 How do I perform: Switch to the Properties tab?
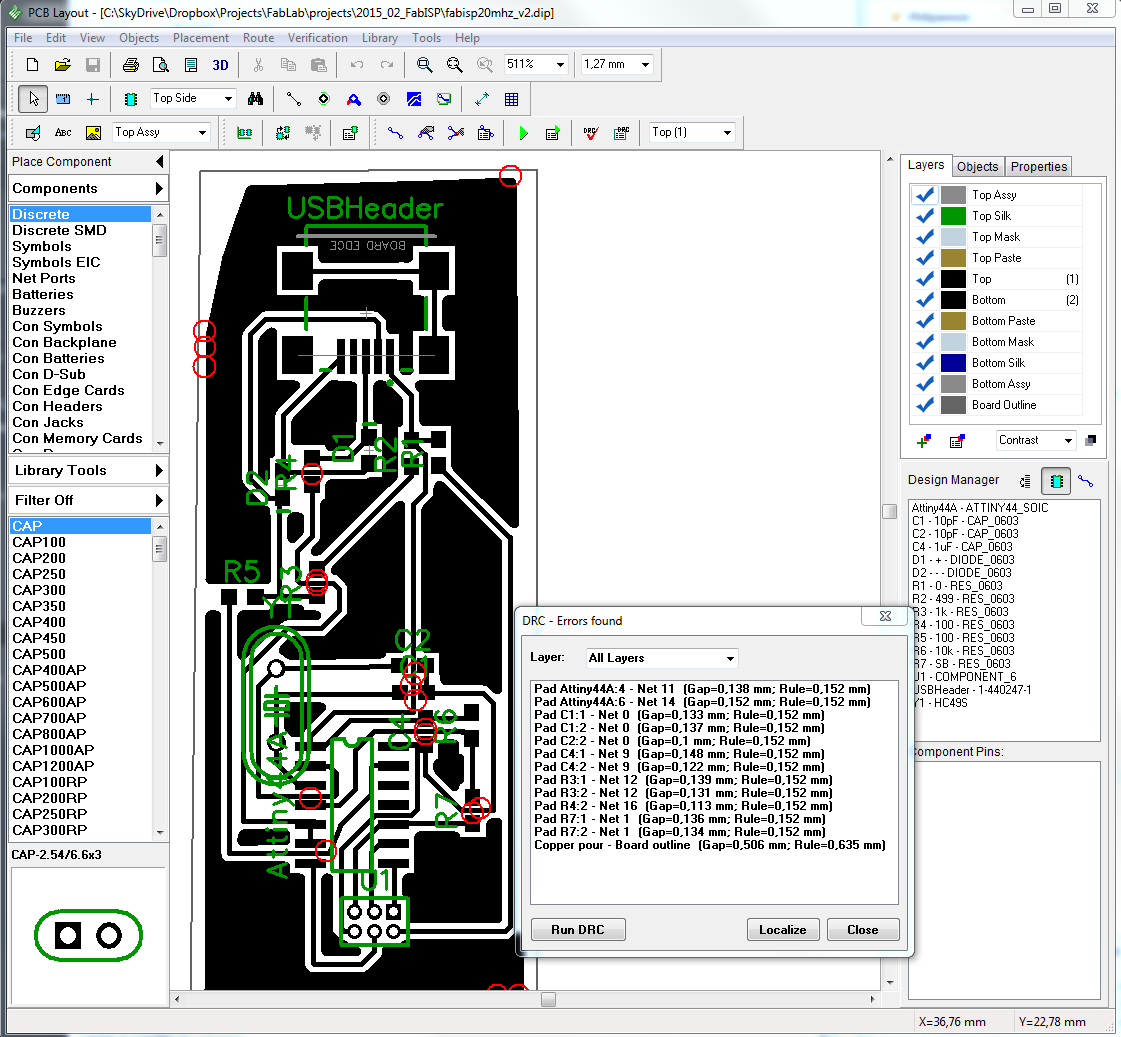(1039, 167)
